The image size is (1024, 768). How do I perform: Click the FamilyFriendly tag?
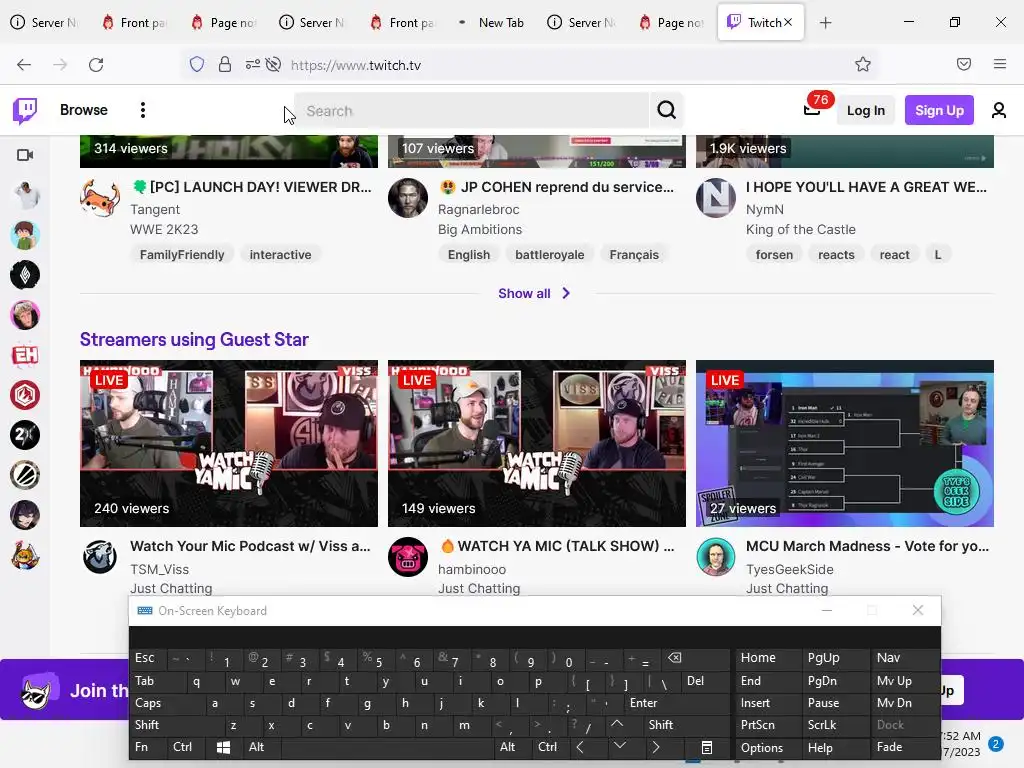[182, 255]
